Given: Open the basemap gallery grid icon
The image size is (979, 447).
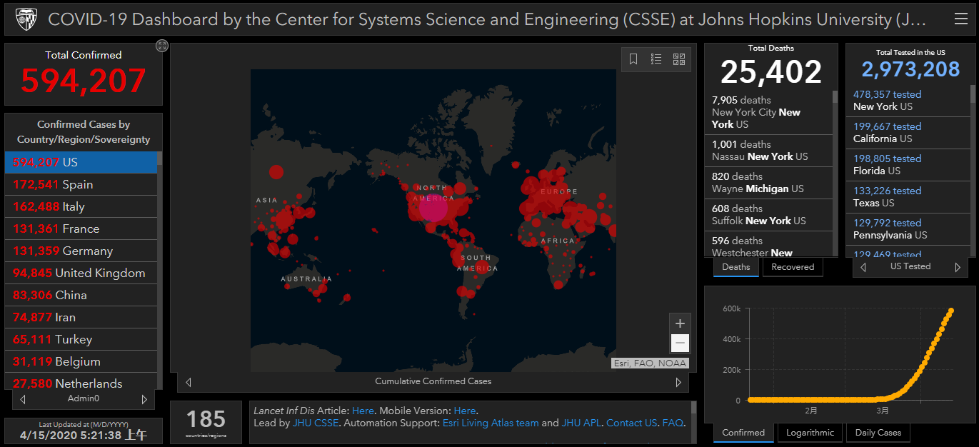Looking at the screenshot, I should click(679, 59).
